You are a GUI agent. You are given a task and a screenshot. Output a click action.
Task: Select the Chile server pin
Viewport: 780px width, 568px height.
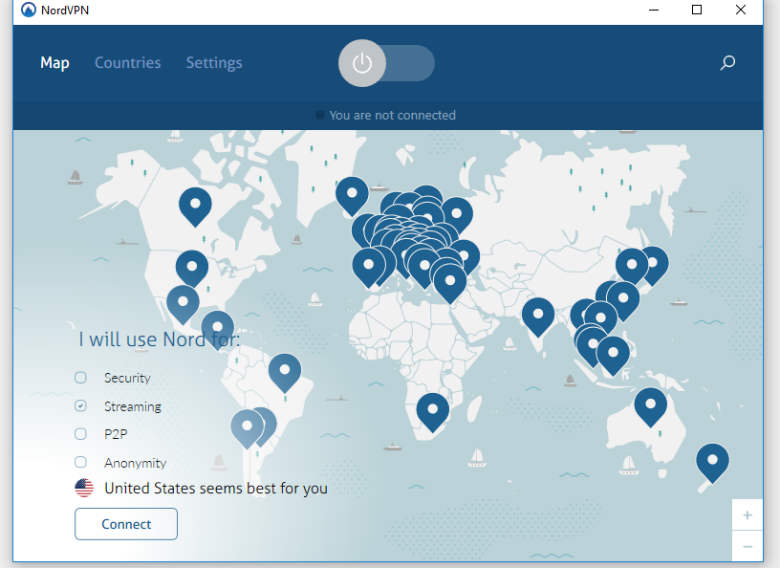tap(247, 429)
